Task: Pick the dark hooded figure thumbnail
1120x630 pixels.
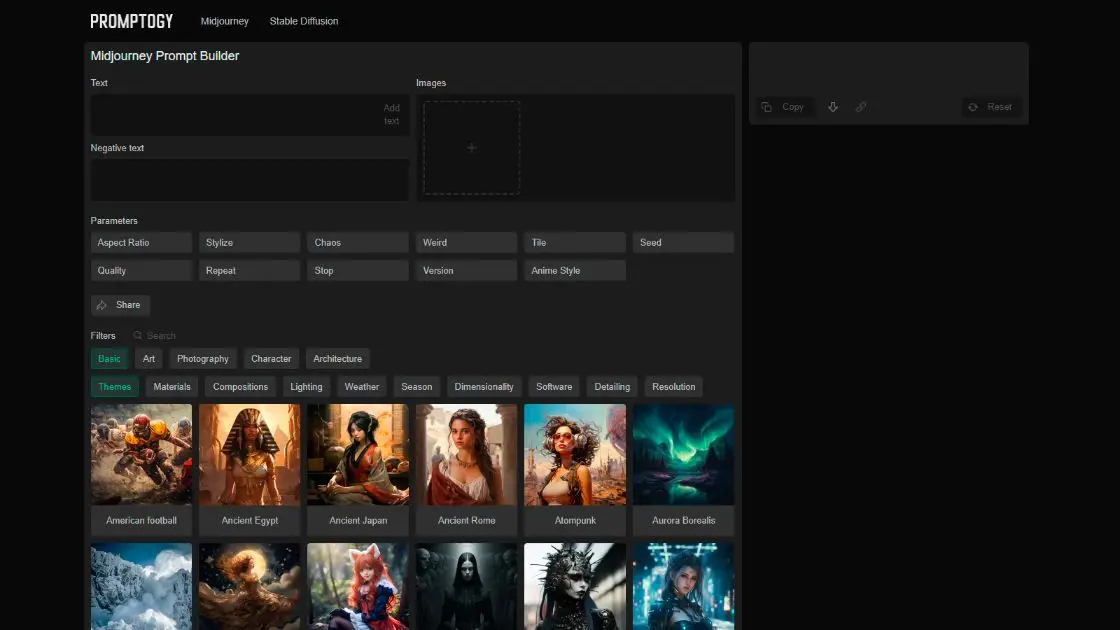Action: 466,586
